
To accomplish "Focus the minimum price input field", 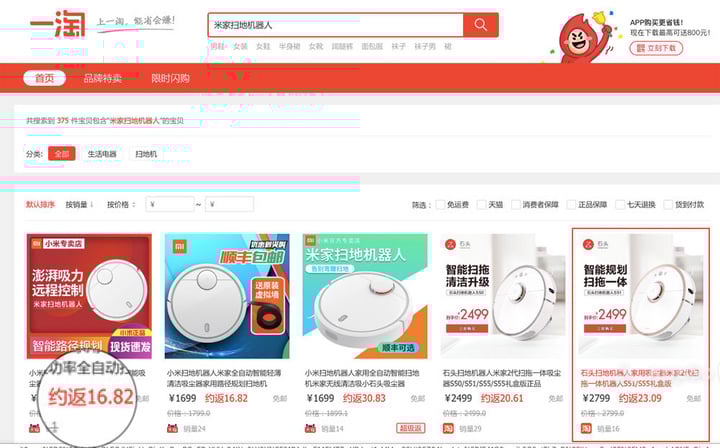I will click(170, 204).
